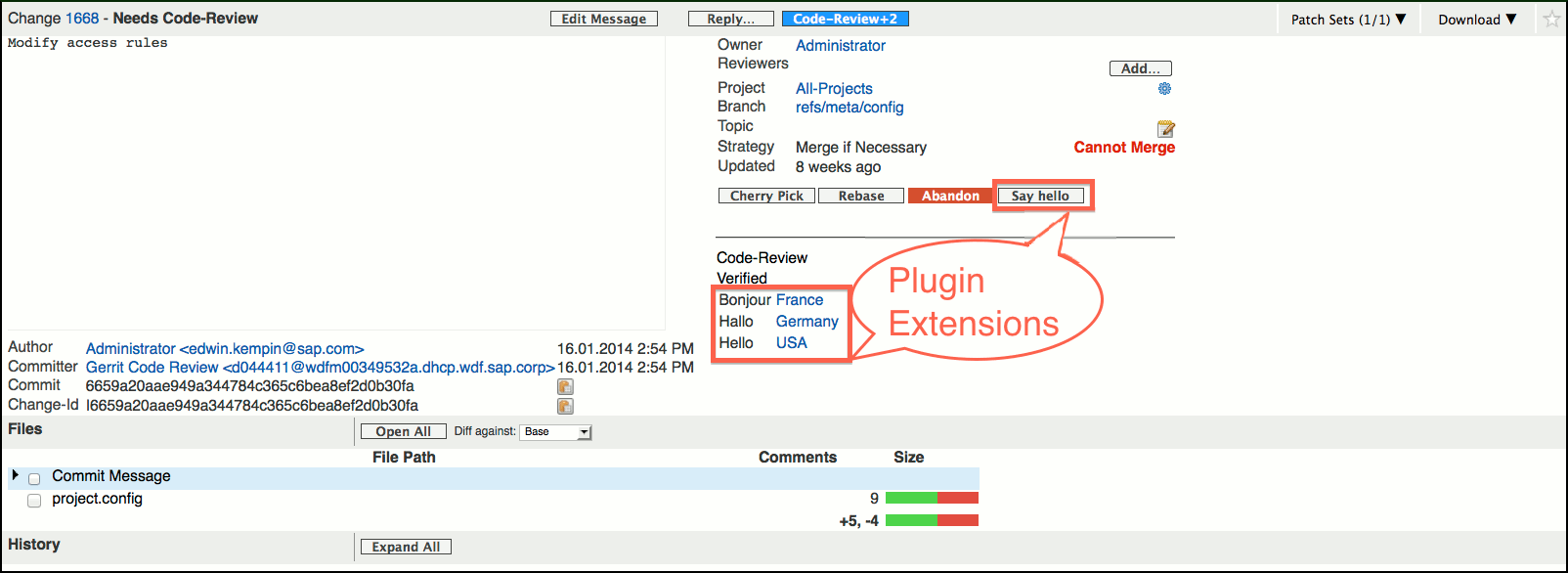Click the gear icon next to All-Projects
Screen dimensions: 1568x573
coord(1164,89)
